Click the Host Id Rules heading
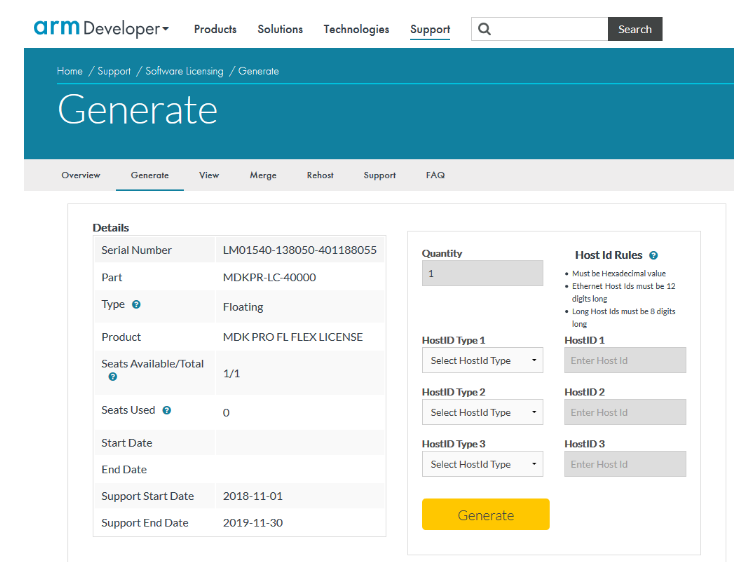734x562 pixels. pyautogui.click(x=608, y=255)
